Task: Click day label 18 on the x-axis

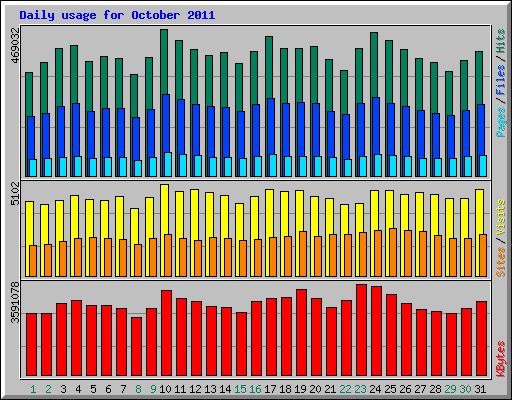Action: point(285,389)
